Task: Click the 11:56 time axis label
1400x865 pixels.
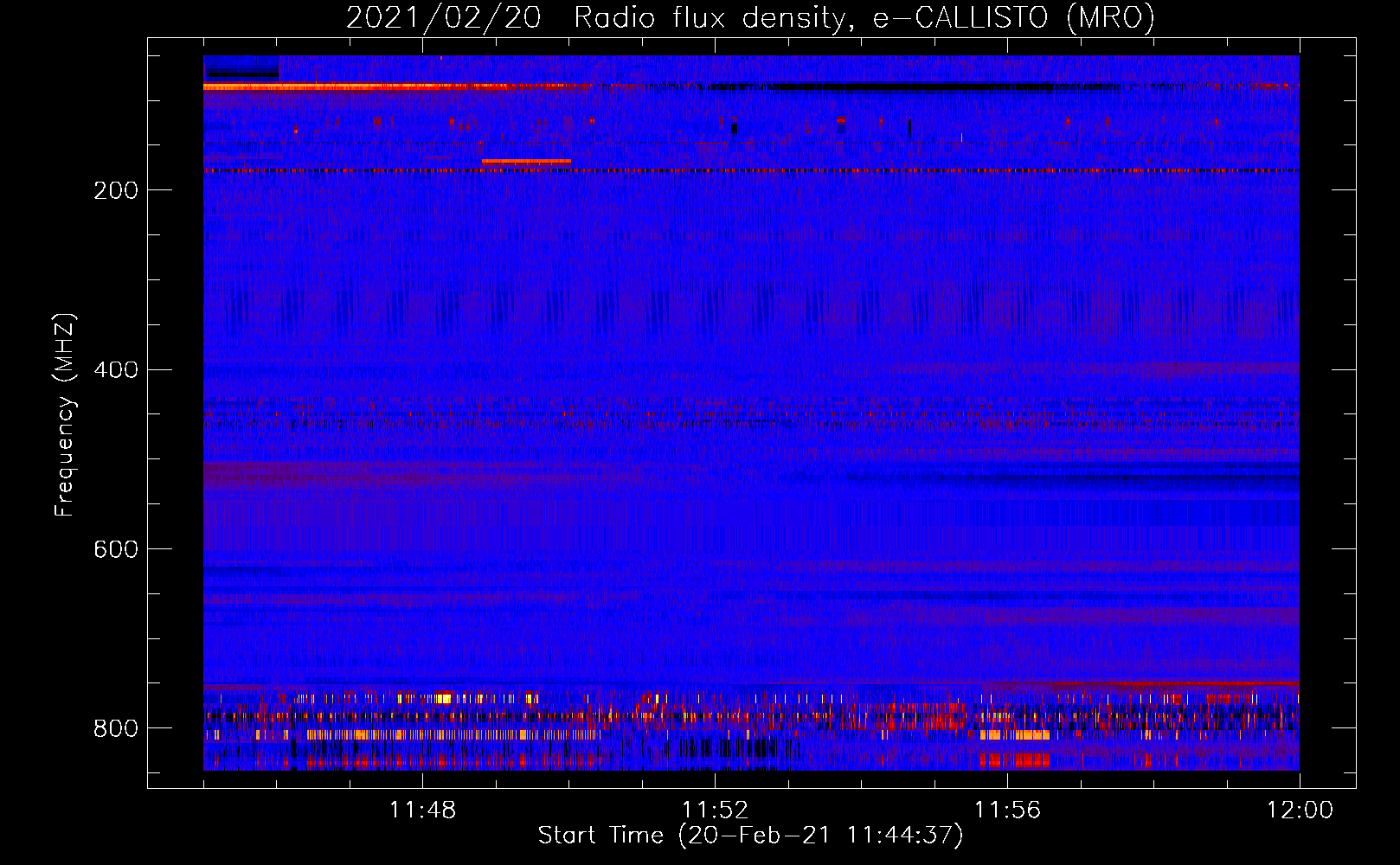Action: pyautogui.click(x=1007, y=811)
